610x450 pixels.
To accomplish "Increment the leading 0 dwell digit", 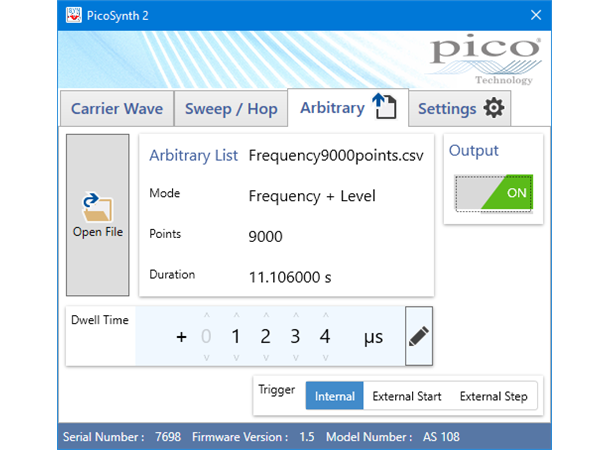I will 207,315.
